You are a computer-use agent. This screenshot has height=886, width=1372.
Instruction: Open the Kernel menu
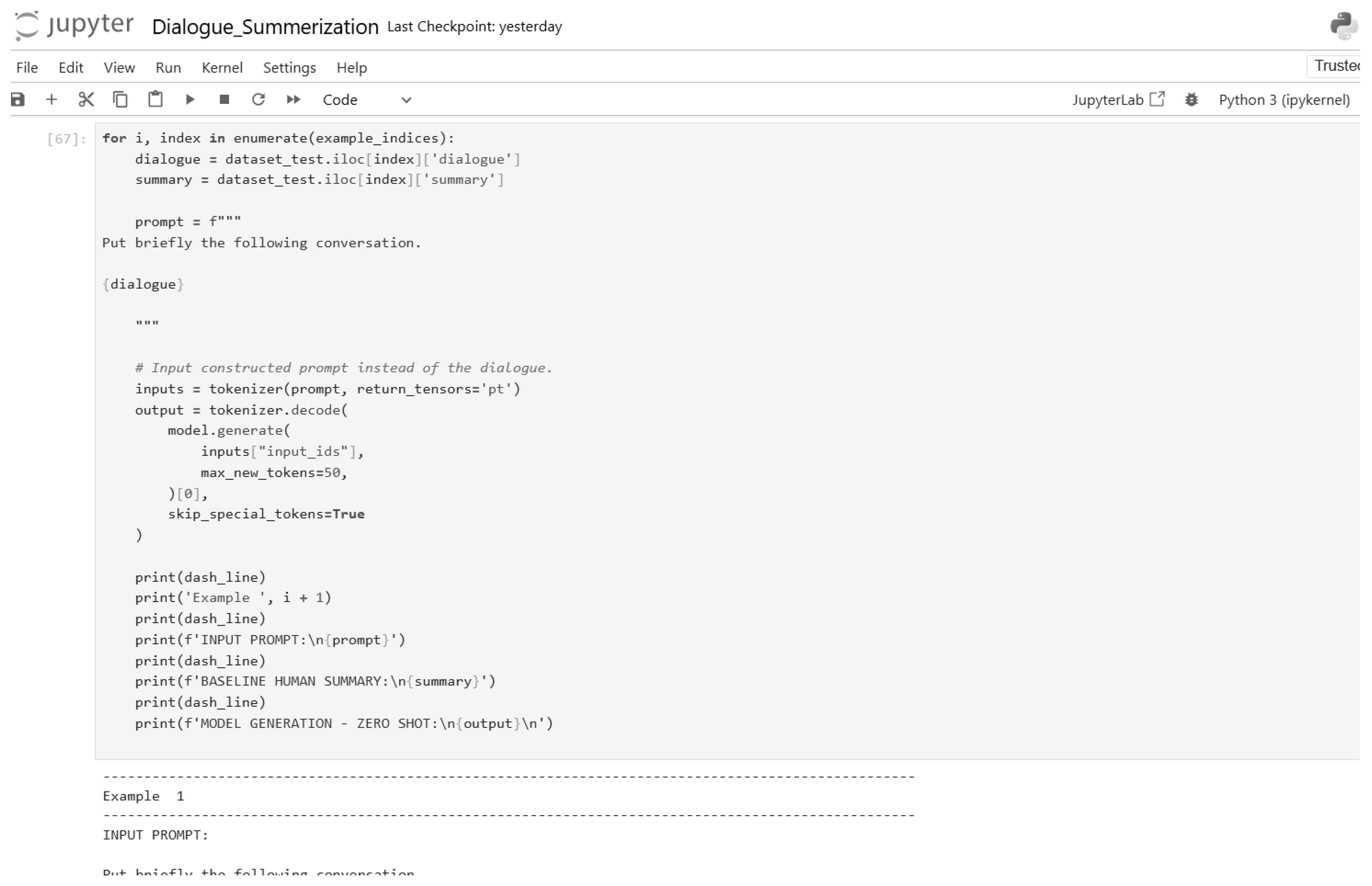tap(222, 67)
